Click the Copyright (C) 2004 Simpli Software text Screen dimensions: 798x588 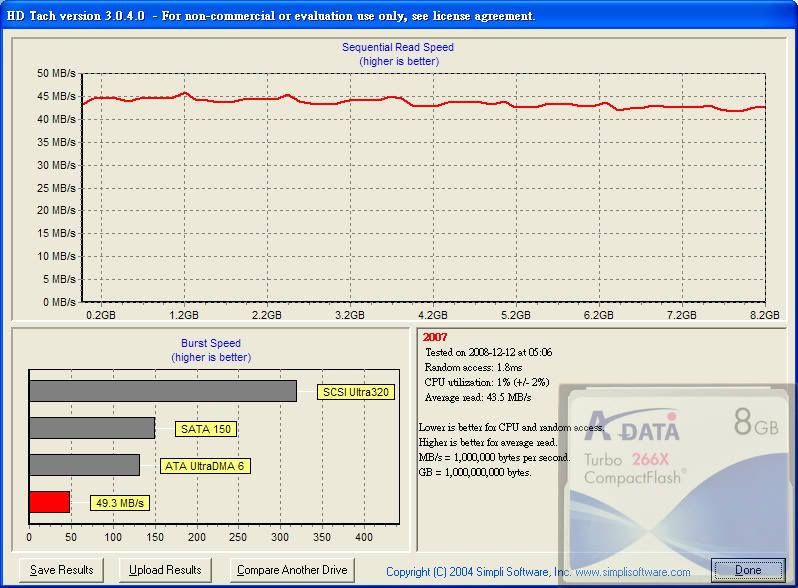tap(478, 572)
